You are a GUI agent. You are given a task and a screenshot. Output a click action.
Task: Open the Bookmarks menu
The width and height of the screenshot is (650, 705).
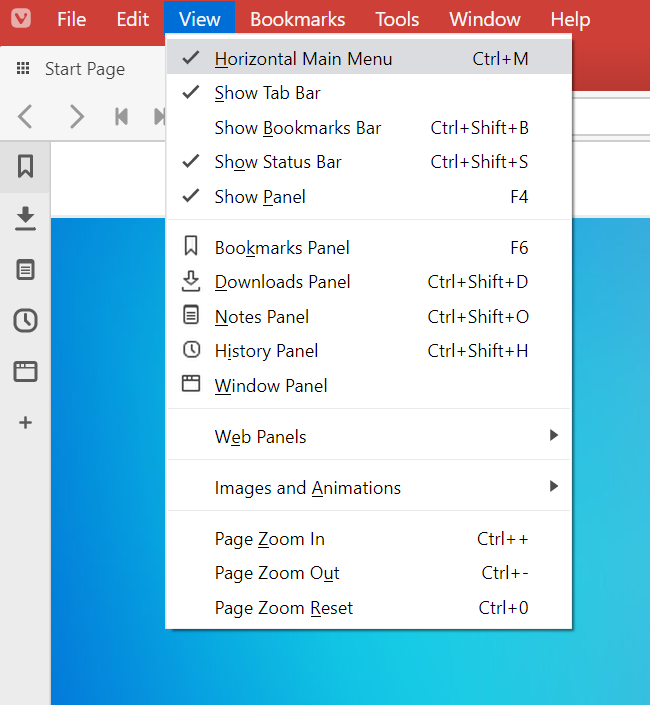[298, 19]
